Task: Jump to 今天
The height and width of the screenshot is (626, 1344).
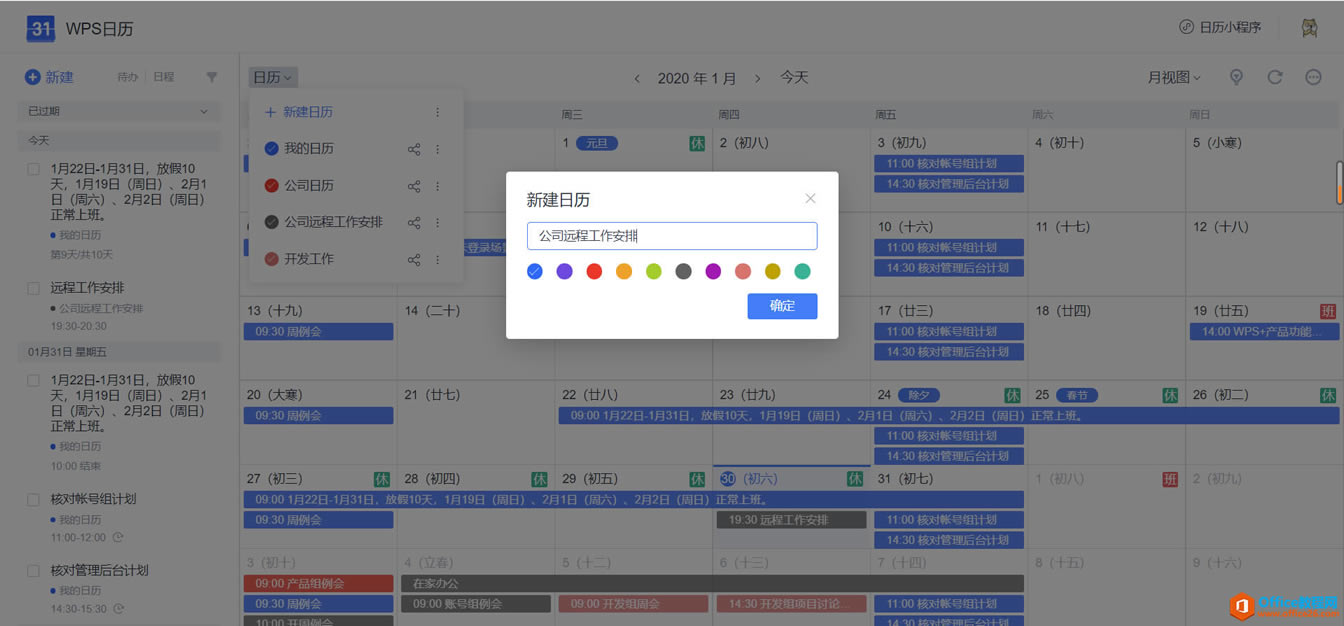Action: click(x=794, y=77)
